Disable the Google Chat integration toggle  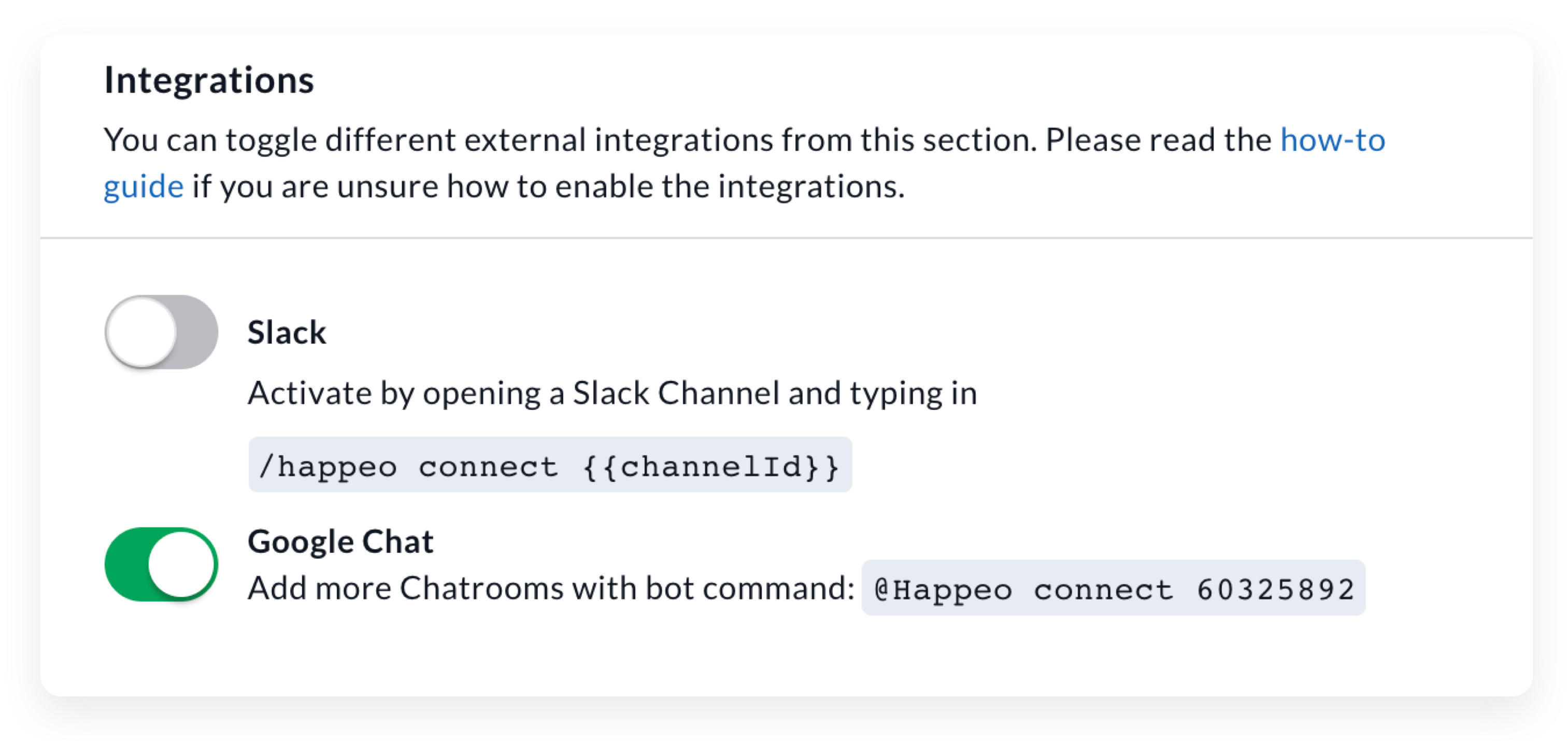[161, 564]
